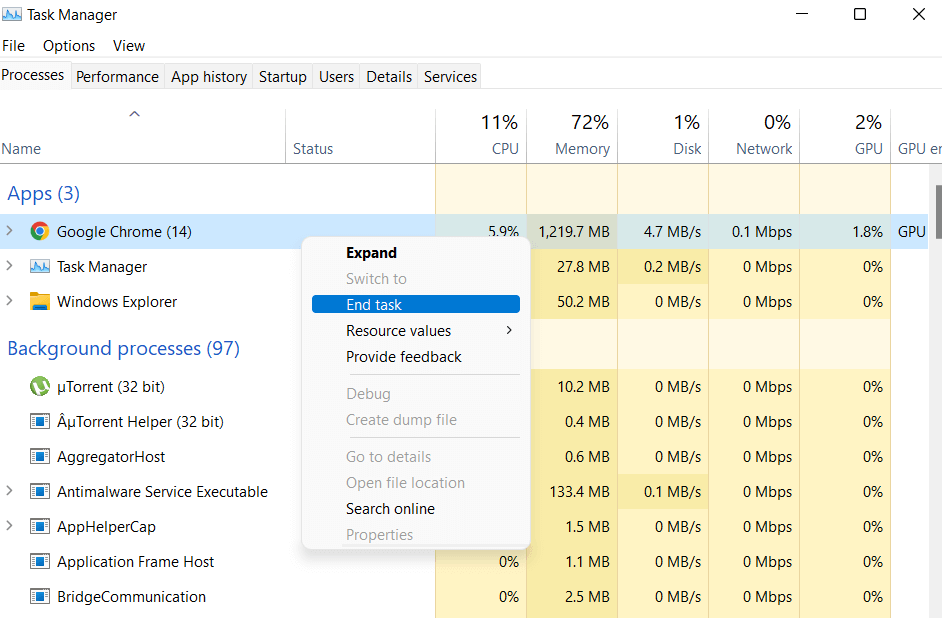Open the Resource values submenu arrow
Viewport: 942px width, 618px height.
coord(509,330)
